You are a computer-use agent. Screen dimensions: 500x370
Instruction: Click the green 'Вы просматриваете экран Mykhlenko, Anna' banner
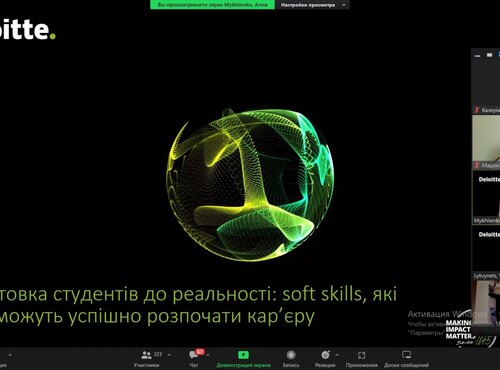coord(213,5)
